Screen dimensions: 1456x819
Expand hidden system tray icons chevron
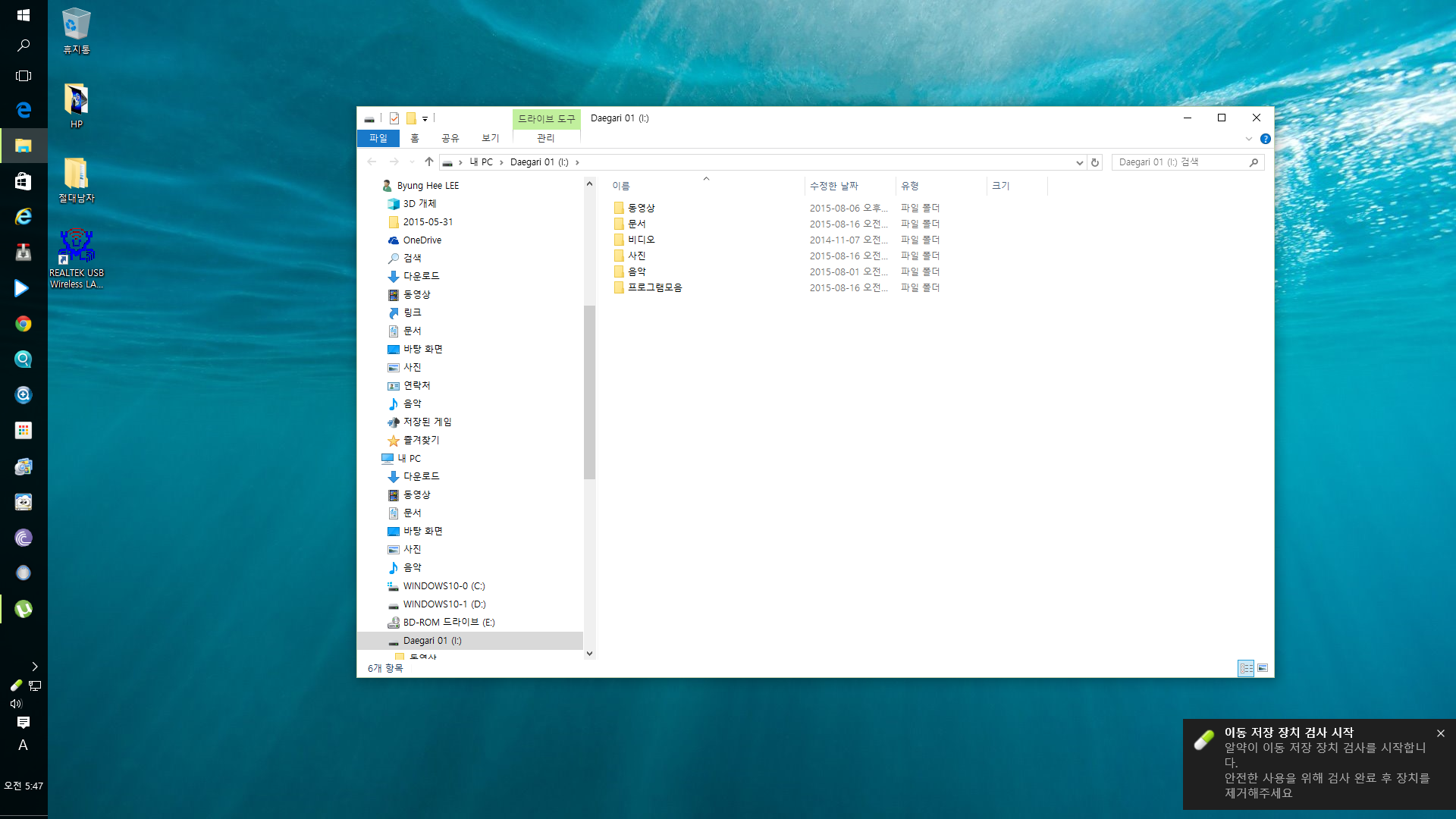(34, 667)
